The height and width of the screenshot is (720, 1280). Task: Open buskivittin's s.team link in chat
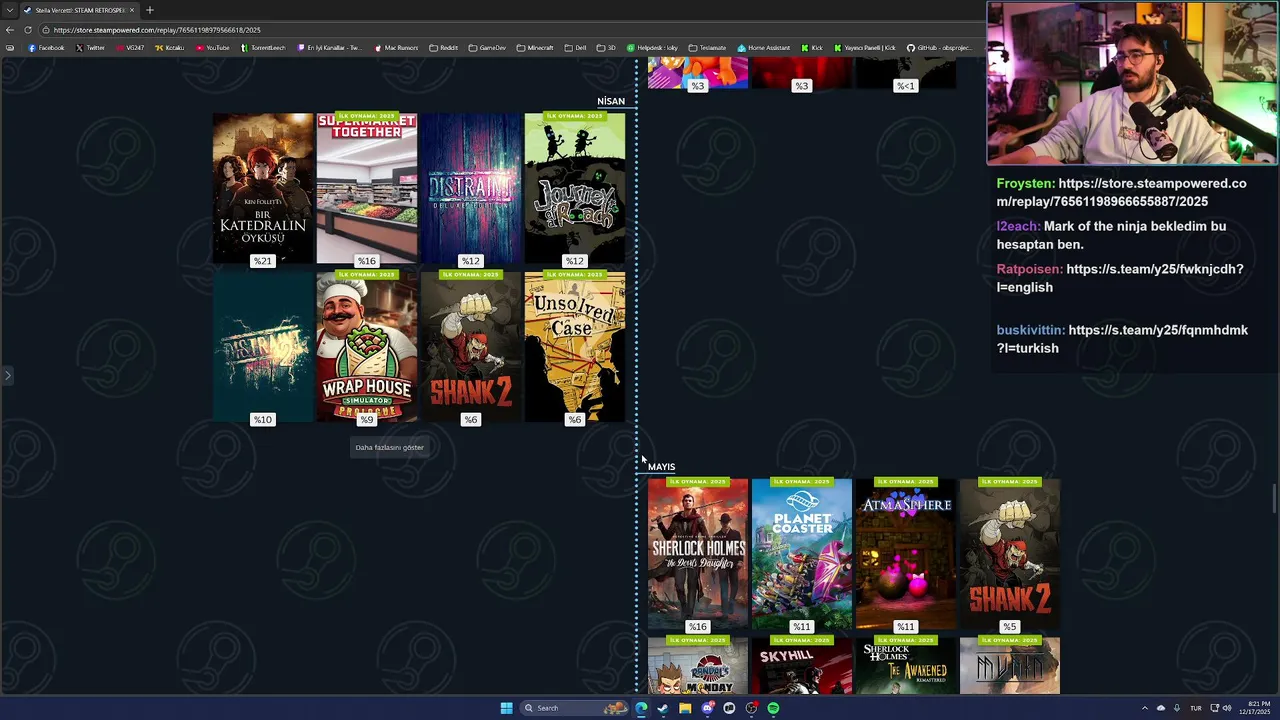(x=1122, y=339)
